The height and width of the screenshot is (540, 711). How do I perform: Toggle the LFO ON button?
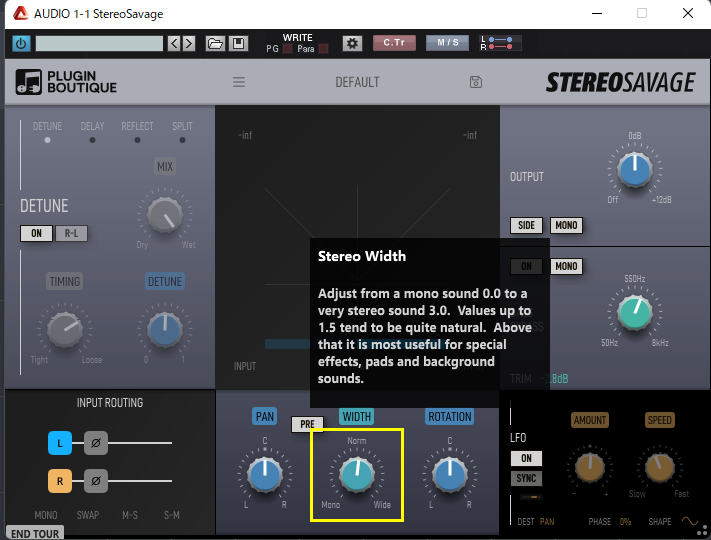click(526, 458)
